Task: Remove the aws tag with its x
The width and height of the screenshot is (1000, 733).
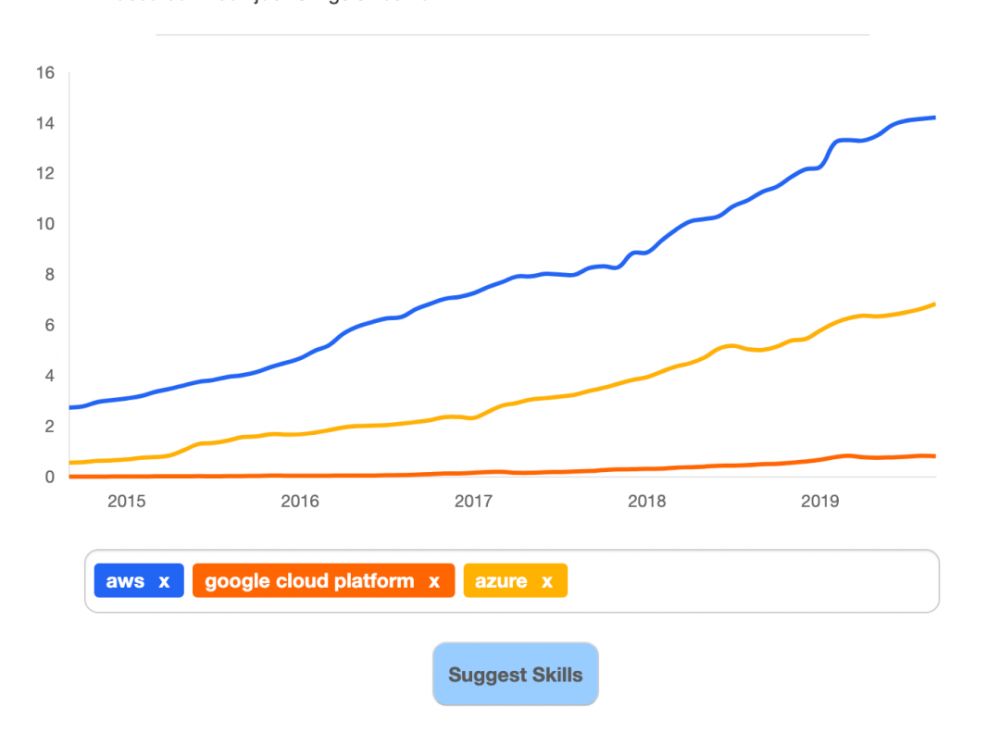Action: coord(164,582)
